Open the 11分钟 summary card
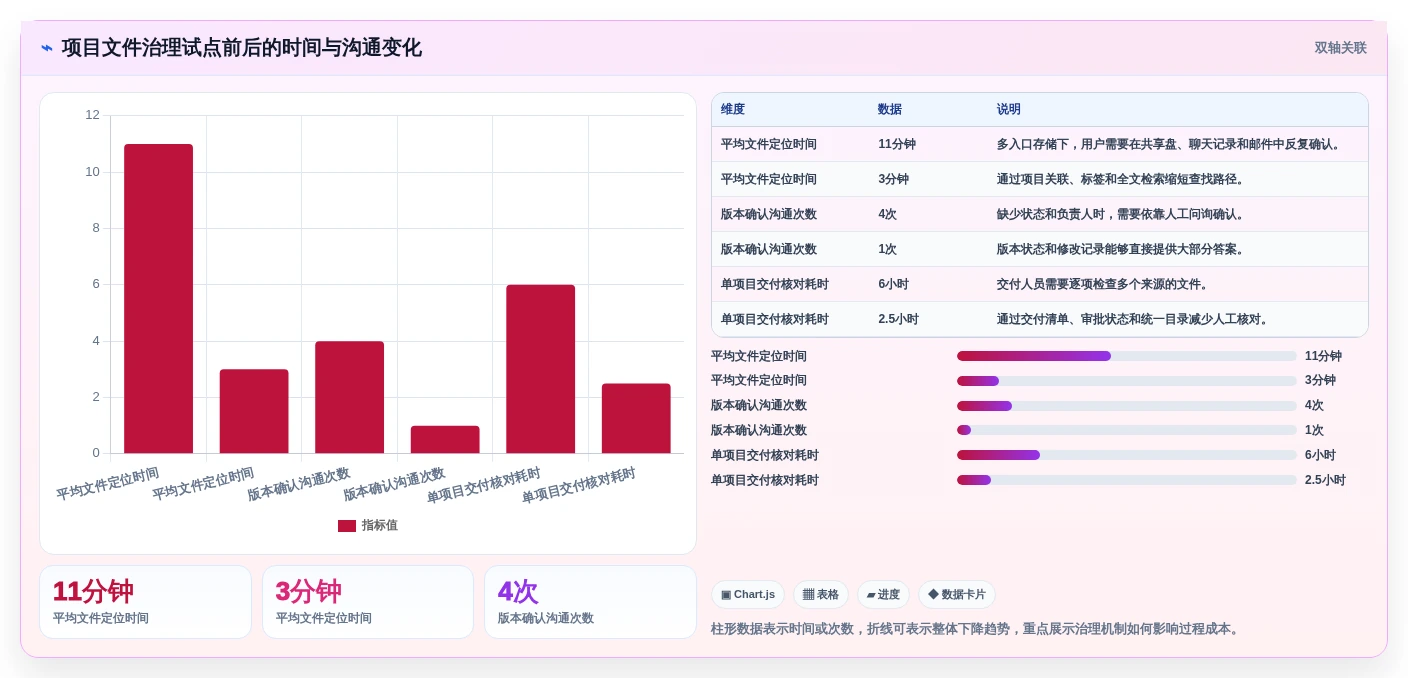This screenshot has width=1408, height=678. tap(145, 602)
